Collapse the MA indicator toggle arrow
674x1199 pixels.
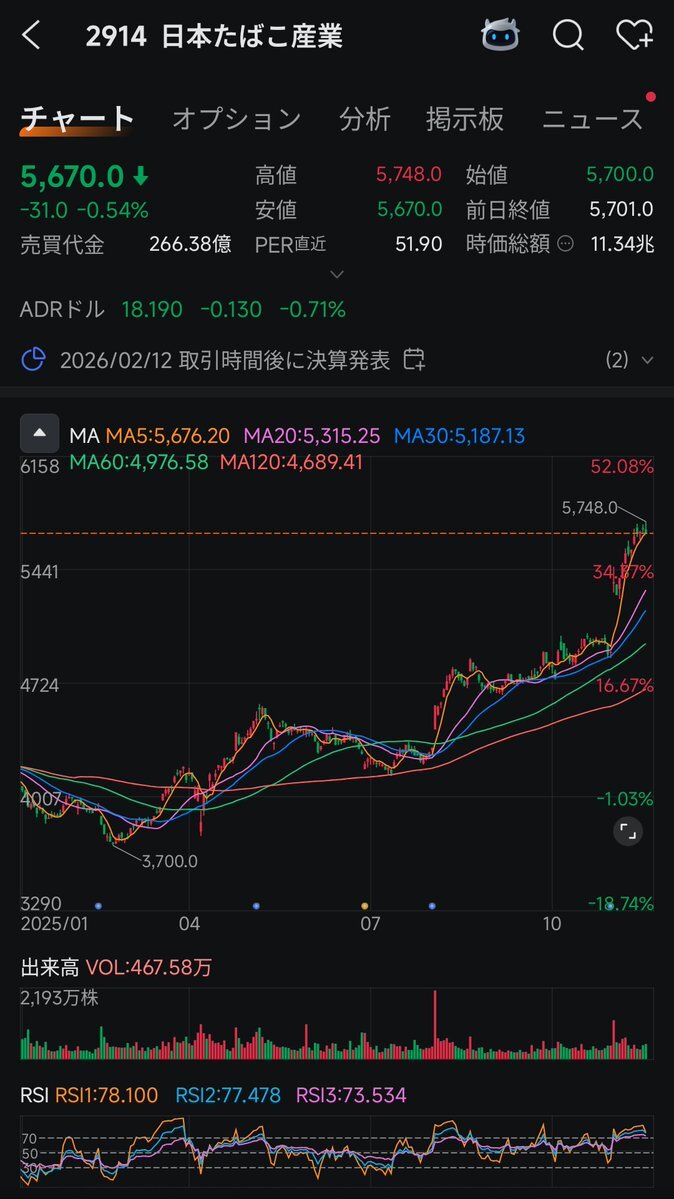click(39, 434)
